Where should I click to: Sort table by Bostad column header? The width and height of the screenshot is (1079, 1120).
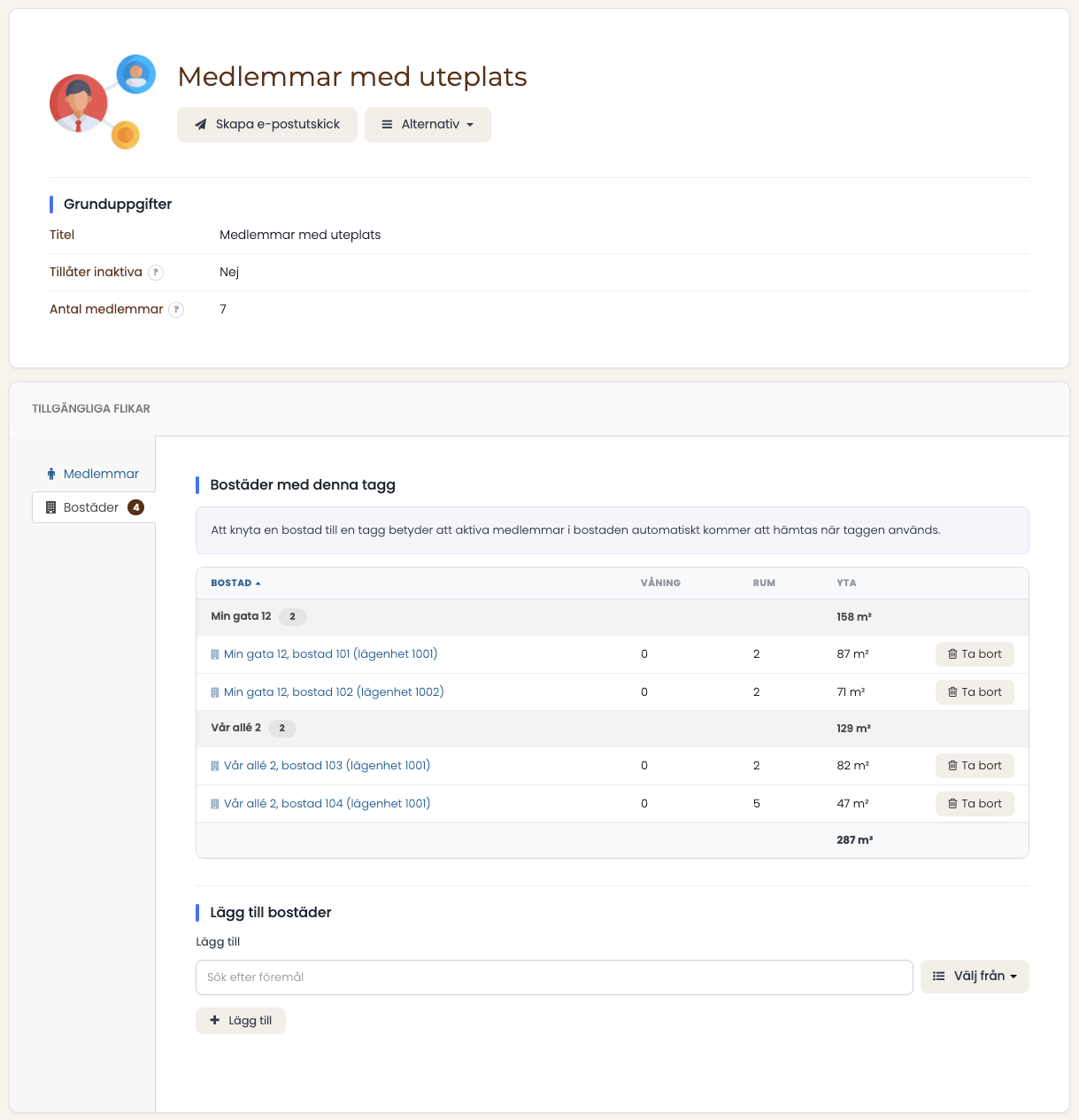click(x=235, y=583)
